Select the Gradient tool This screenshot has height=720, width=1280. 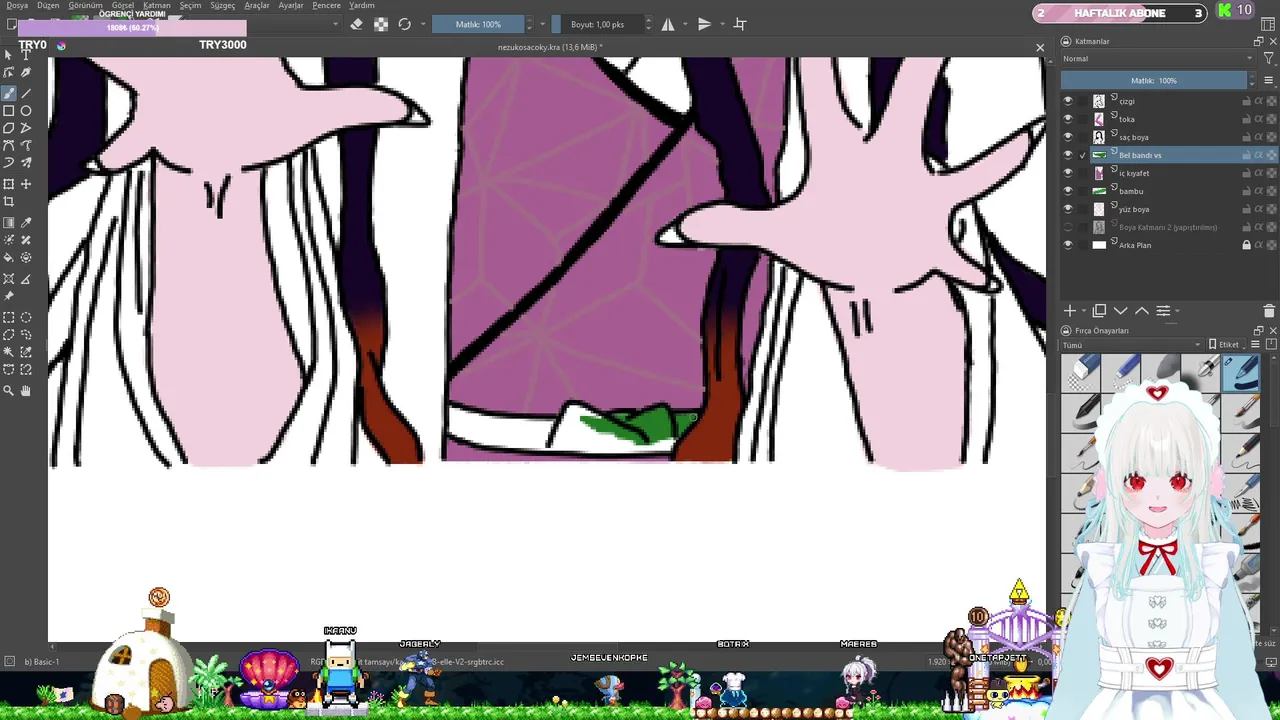[9, 223]
